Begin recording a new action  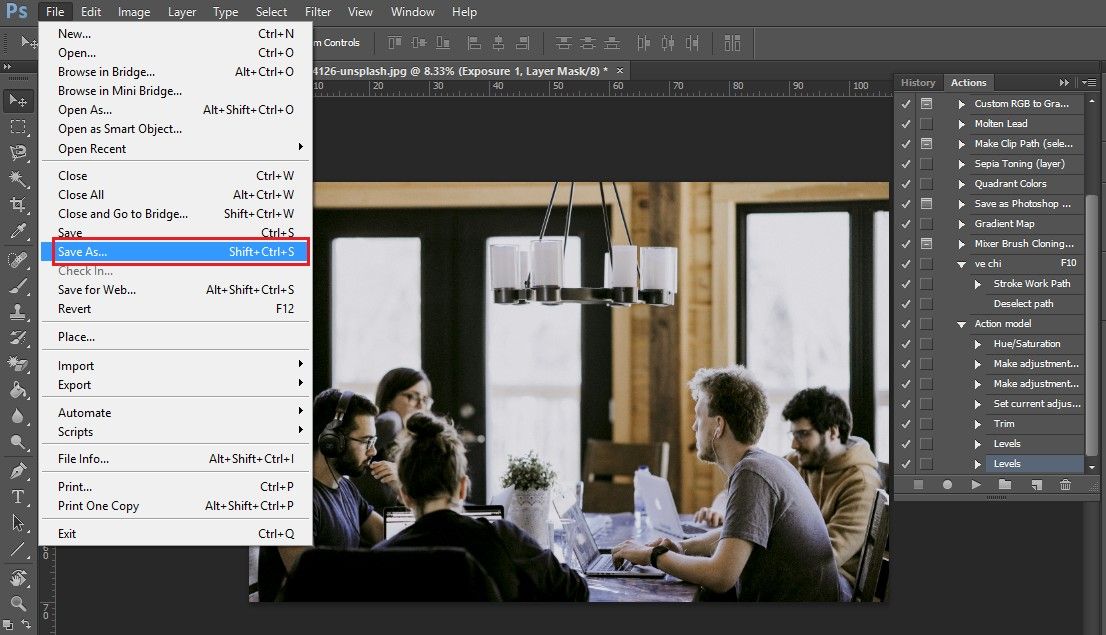coord(947,484)
